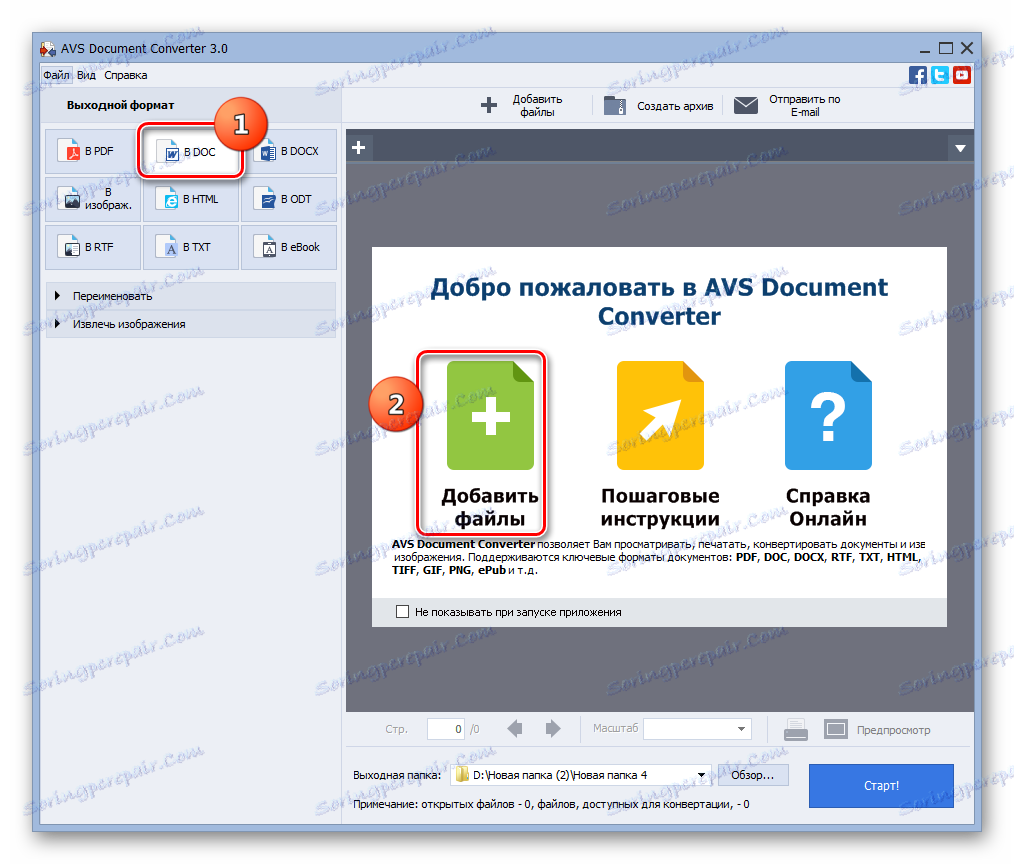Select the PDF output format button
1014x864 pixels.
[x=92, y=151]
